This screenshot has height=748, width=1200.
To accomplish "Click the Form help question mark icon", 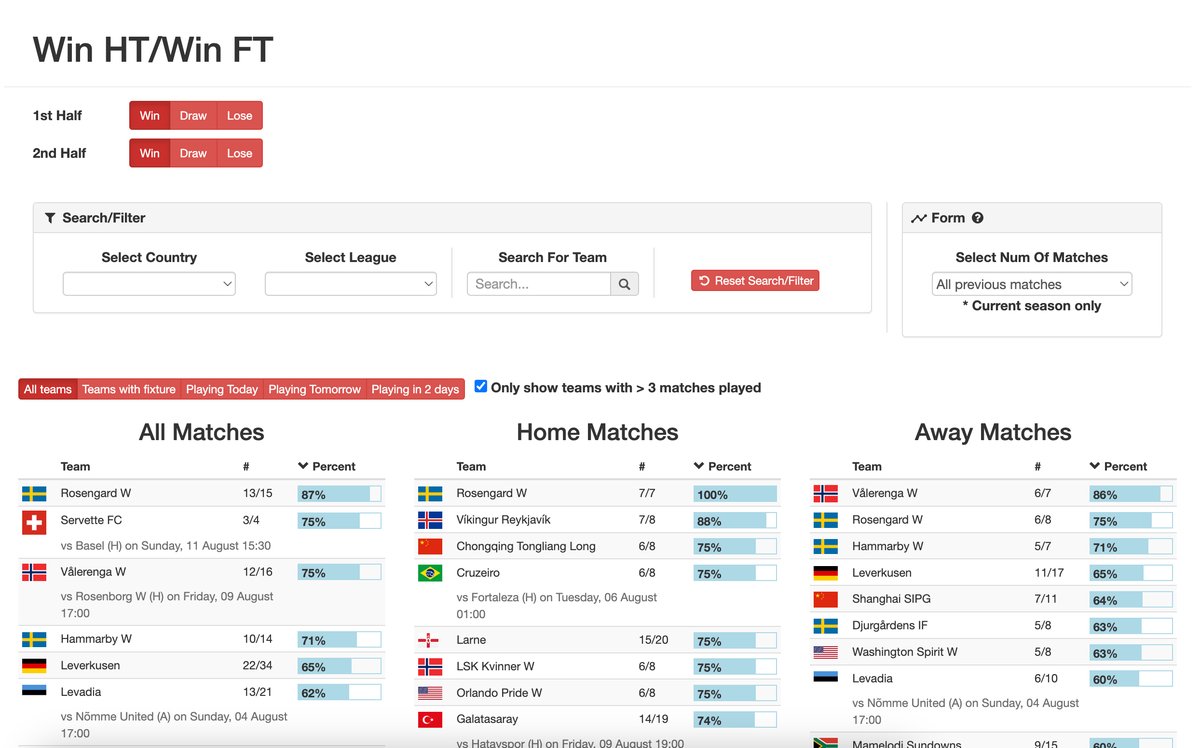I will point(977,218).
